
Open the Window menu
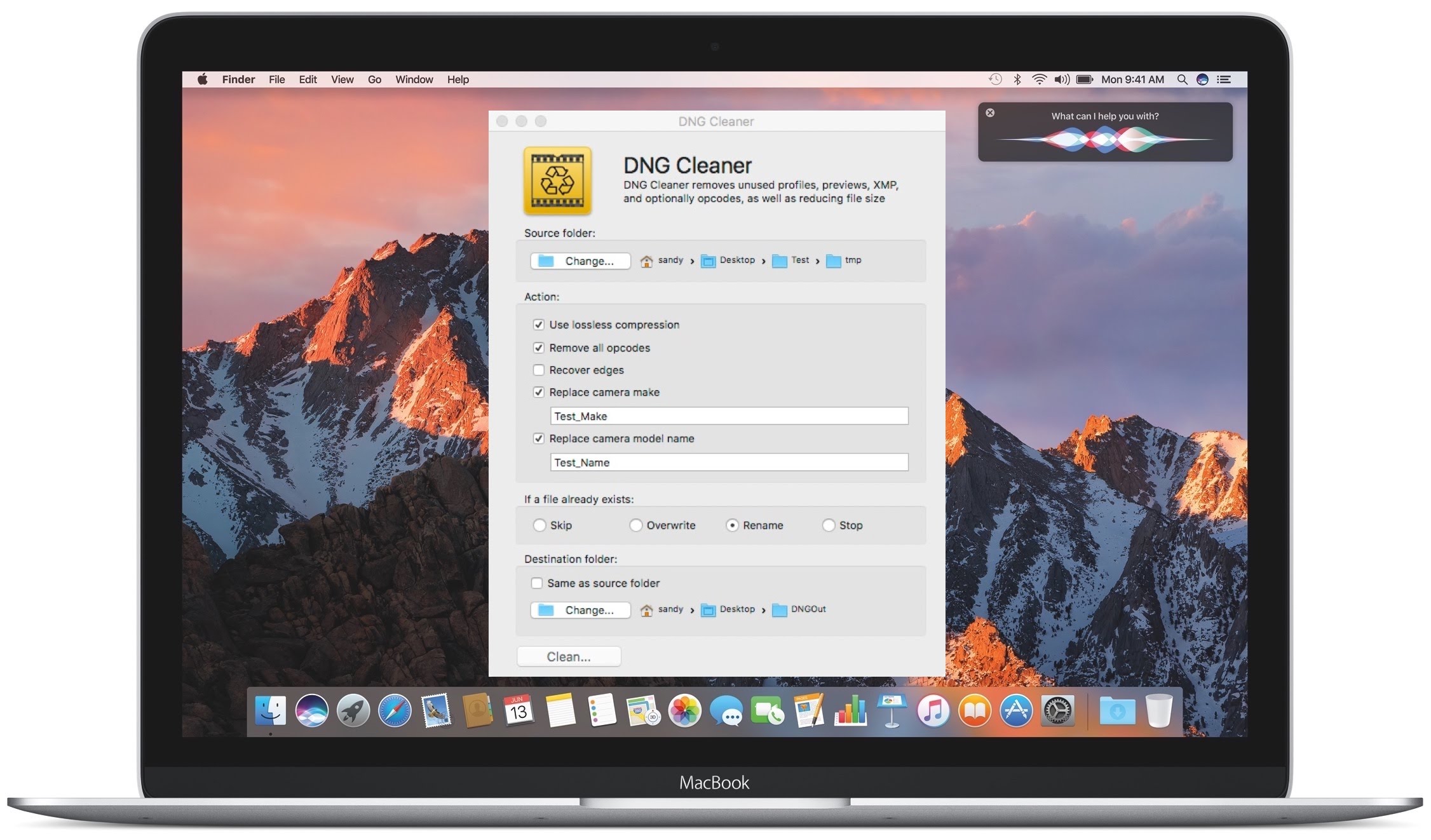click(x=414, y=79)
